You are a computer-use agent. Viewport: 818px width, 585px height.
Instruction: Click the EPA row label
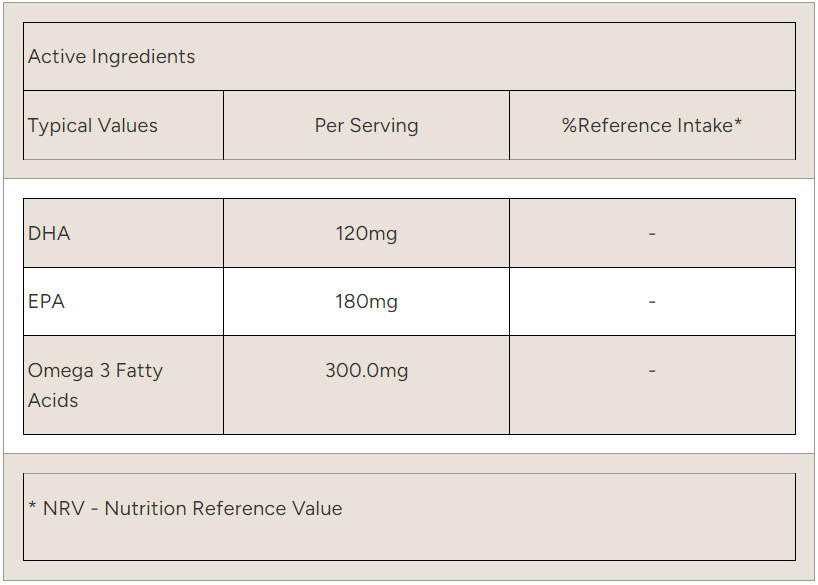pos(46,302)
